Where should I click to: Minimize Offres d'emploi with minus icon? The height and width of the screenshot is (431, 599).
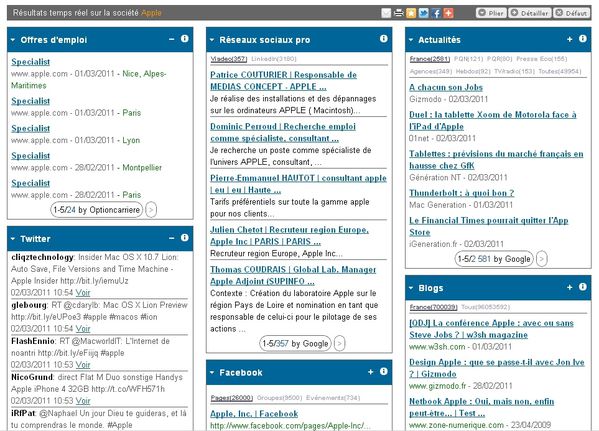pos(172,39)
